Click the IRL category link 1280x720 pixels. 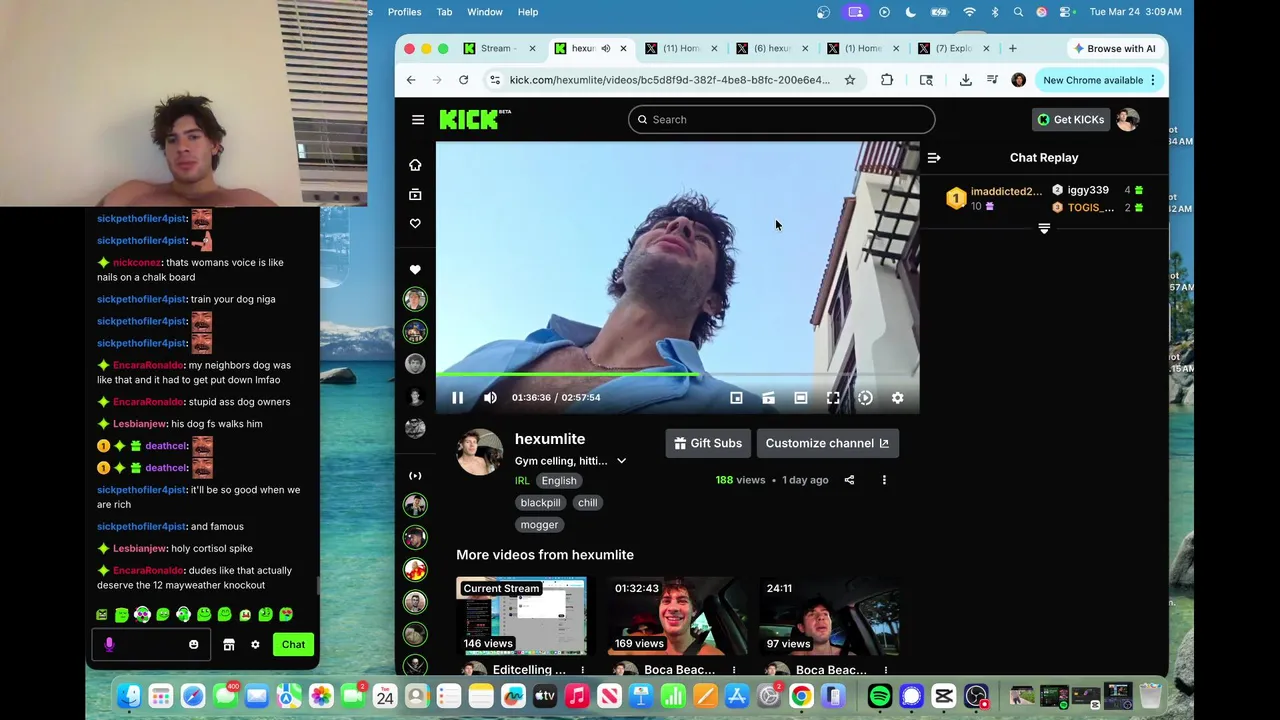[522, 481]
